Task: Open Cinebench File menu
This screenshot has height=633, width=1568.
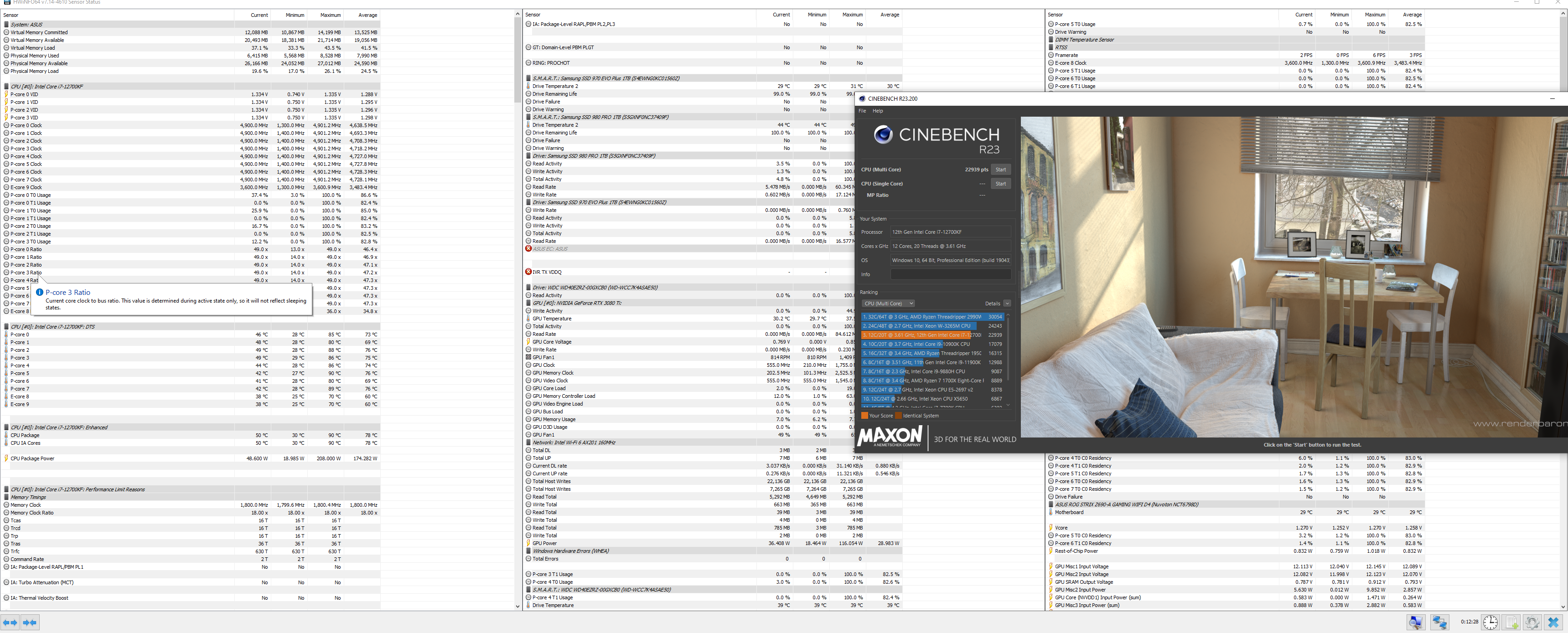Action: pos(862,111)
